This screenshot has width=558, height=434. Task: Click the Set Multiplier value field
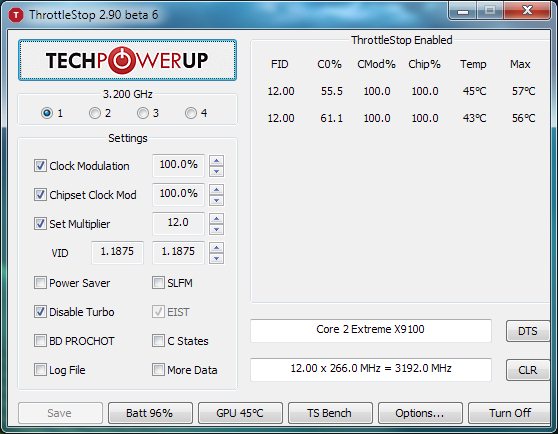(x=178, y=223)
